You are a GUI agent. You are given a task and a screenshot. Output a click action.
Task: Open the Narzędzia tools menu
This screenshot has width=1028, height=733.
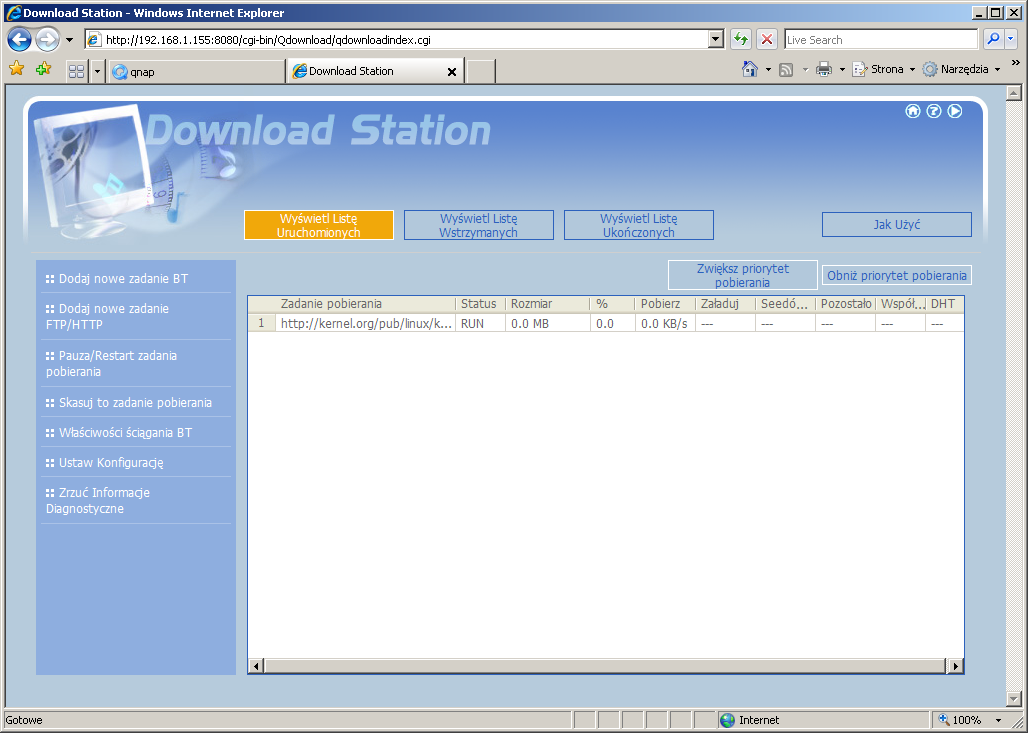point(961,69)
